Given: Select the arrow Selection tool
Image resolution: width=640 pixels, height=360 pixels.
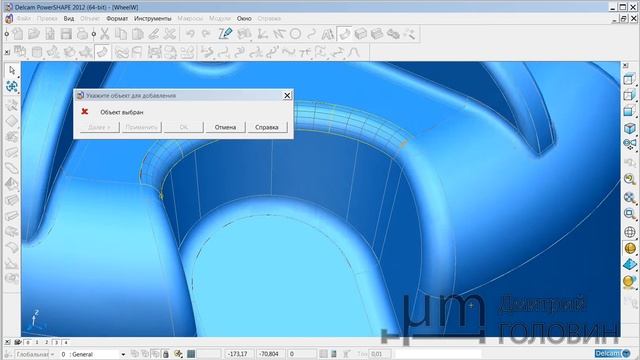Looking at the screenshot, I should click(x=12, y=70).
